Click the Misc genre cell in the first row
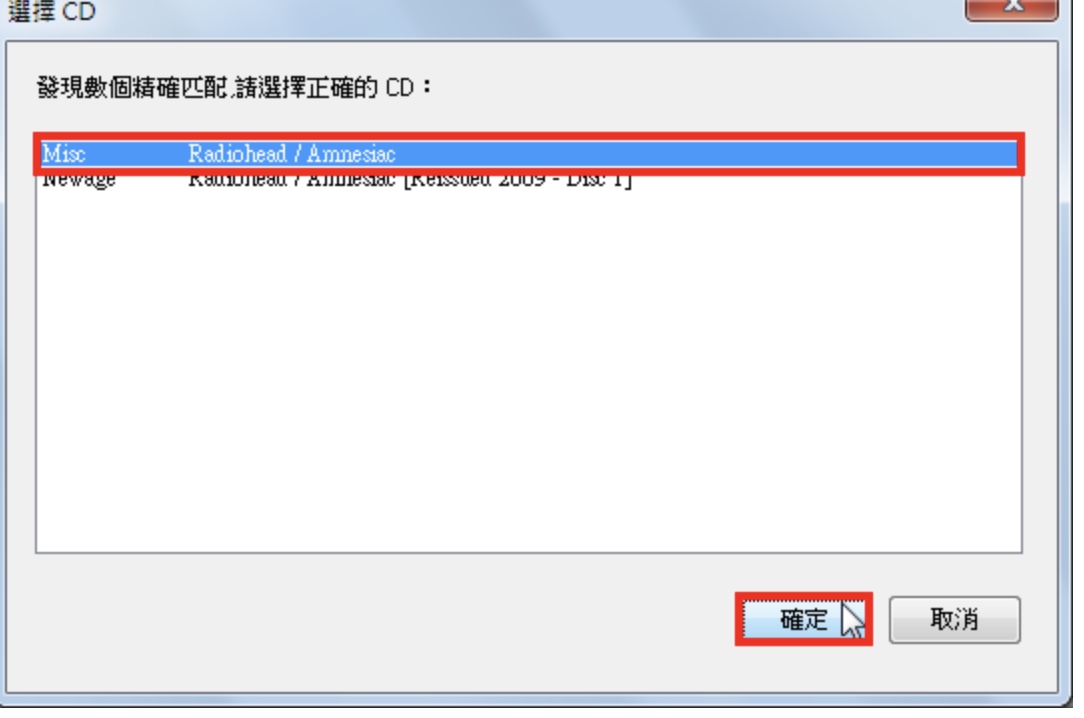 (x=64, y=153)
